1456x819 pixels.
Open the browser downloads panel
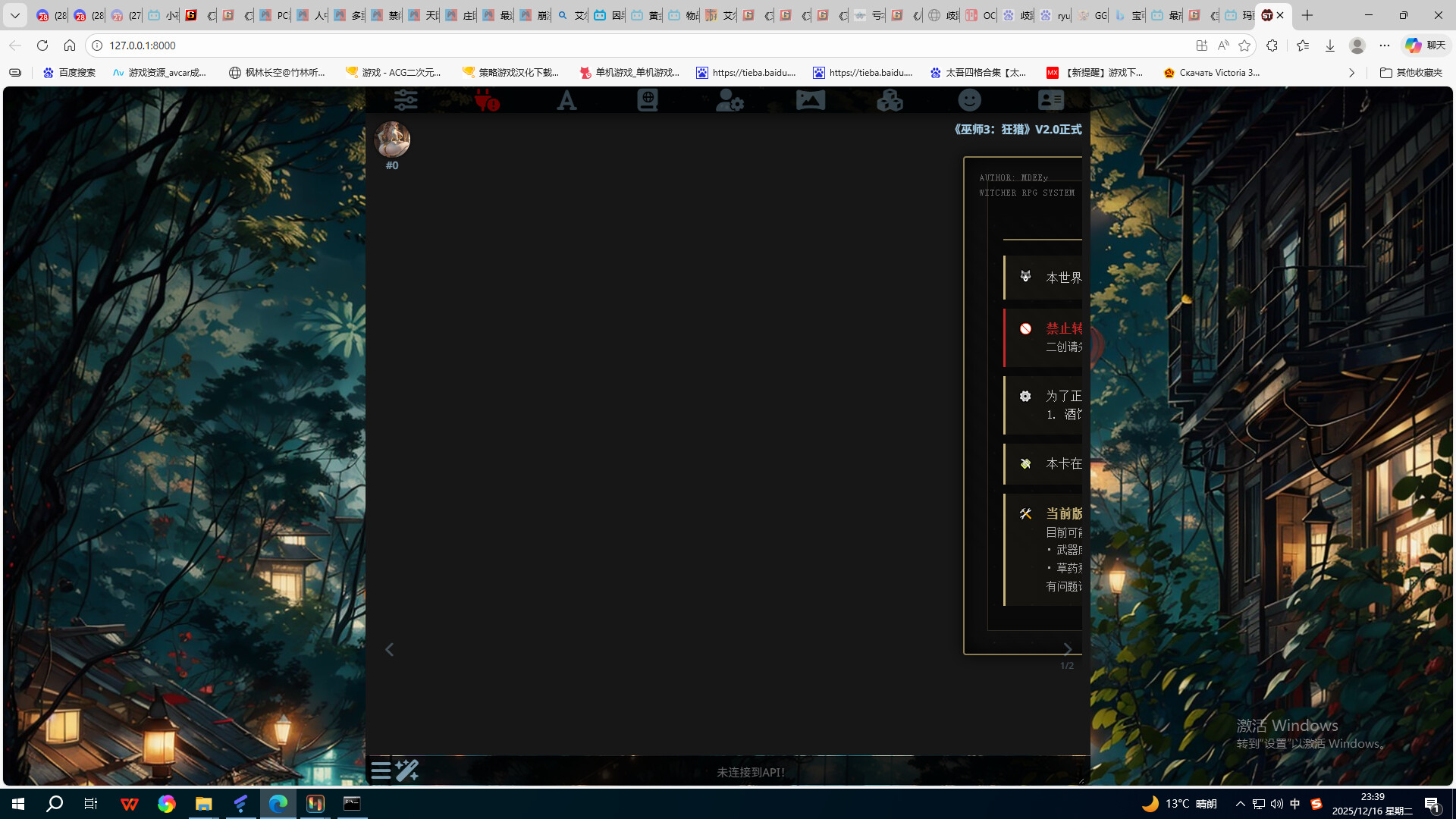pyautogui.click(x=1330, y=45)
